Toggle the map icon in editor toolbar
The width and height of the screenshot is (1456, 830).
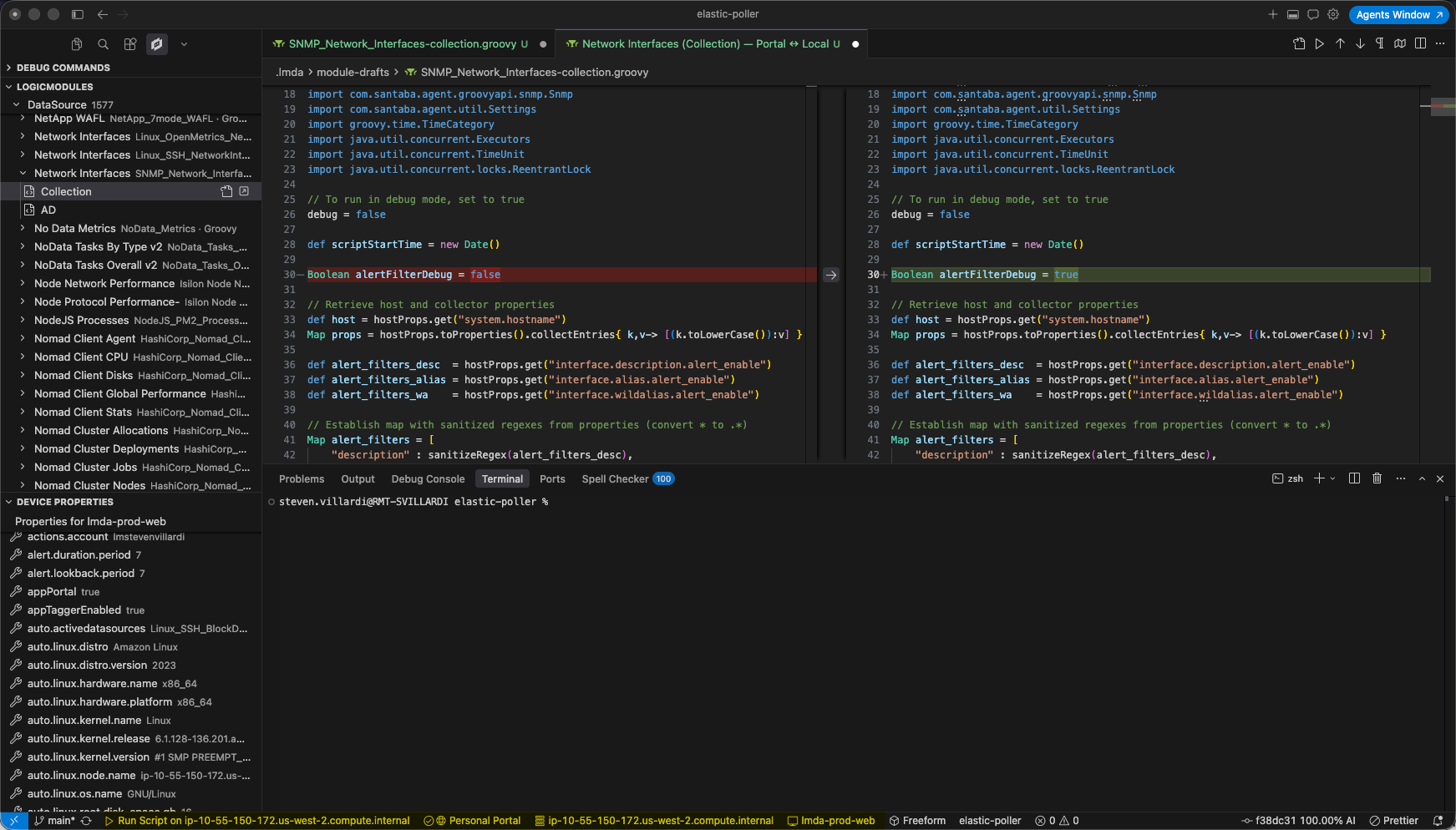pos(1400,43)
